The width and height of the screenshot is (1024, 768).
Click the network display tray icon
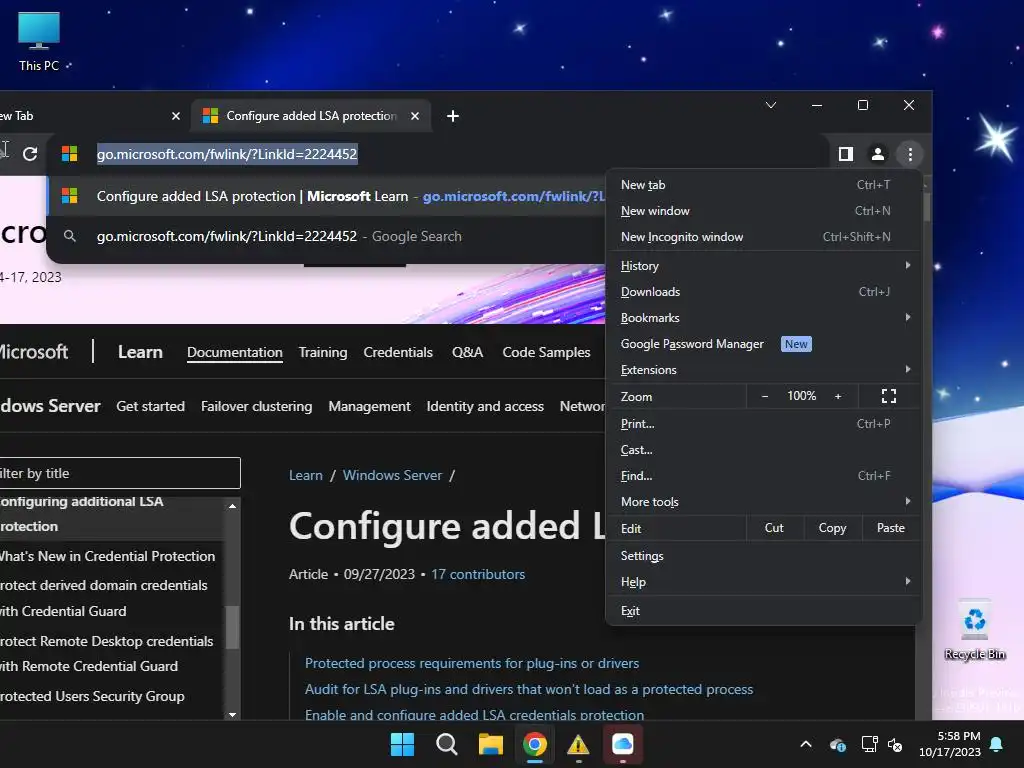[869, 744]
